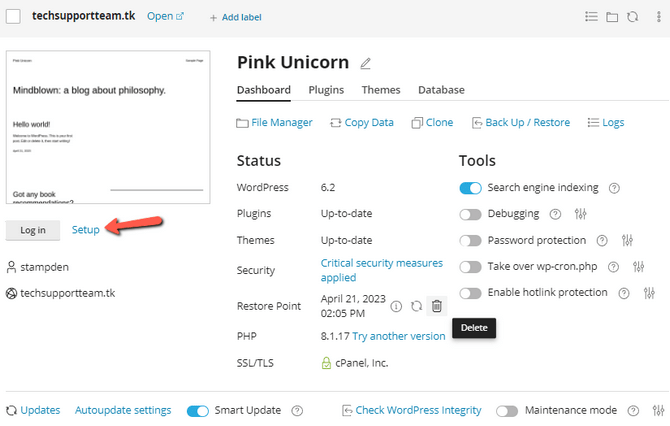Click the refresh icon in top header
Viewport: 670px width, 426px height.
[632, 17]
